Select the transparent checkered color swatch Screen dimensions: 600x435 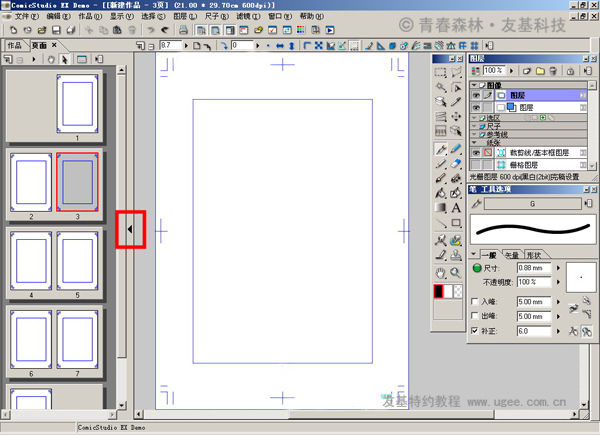458,292
